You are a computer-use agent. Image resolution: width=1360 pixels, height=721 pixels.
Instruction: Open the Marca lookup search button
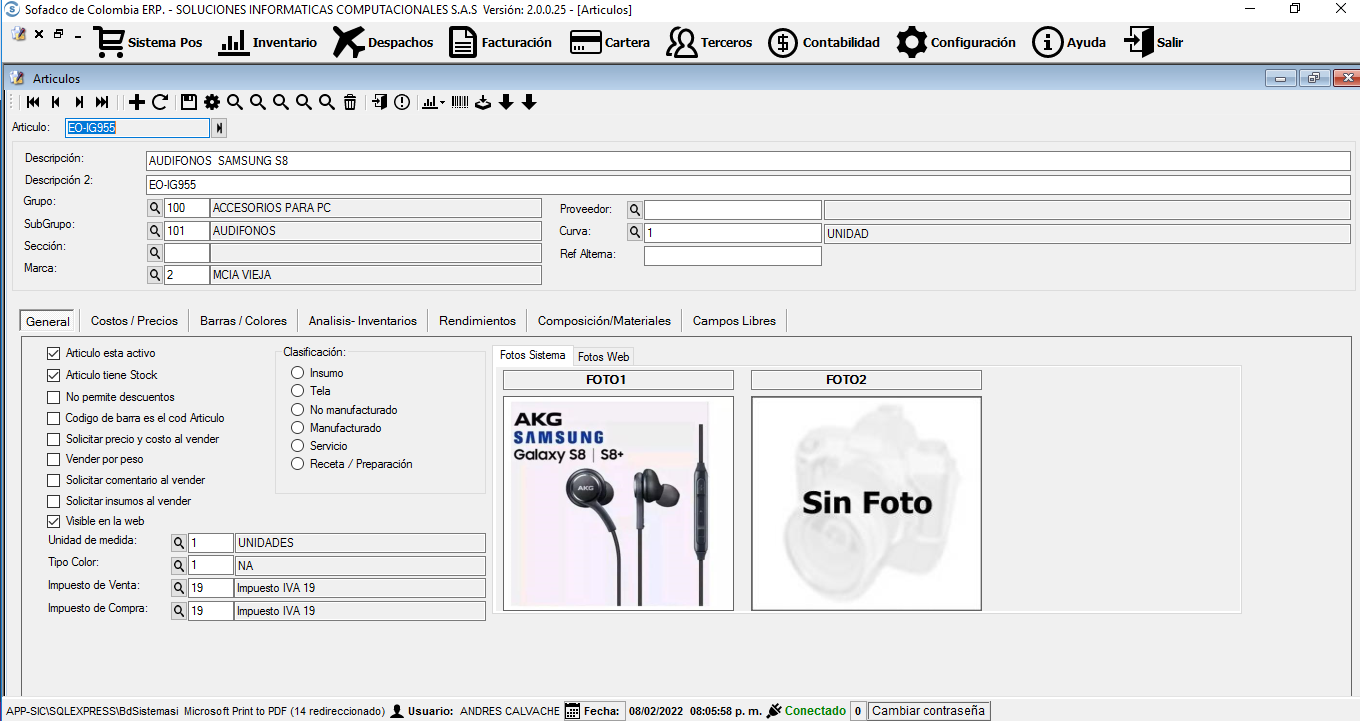pyautogui.click(x=155, y=275)
